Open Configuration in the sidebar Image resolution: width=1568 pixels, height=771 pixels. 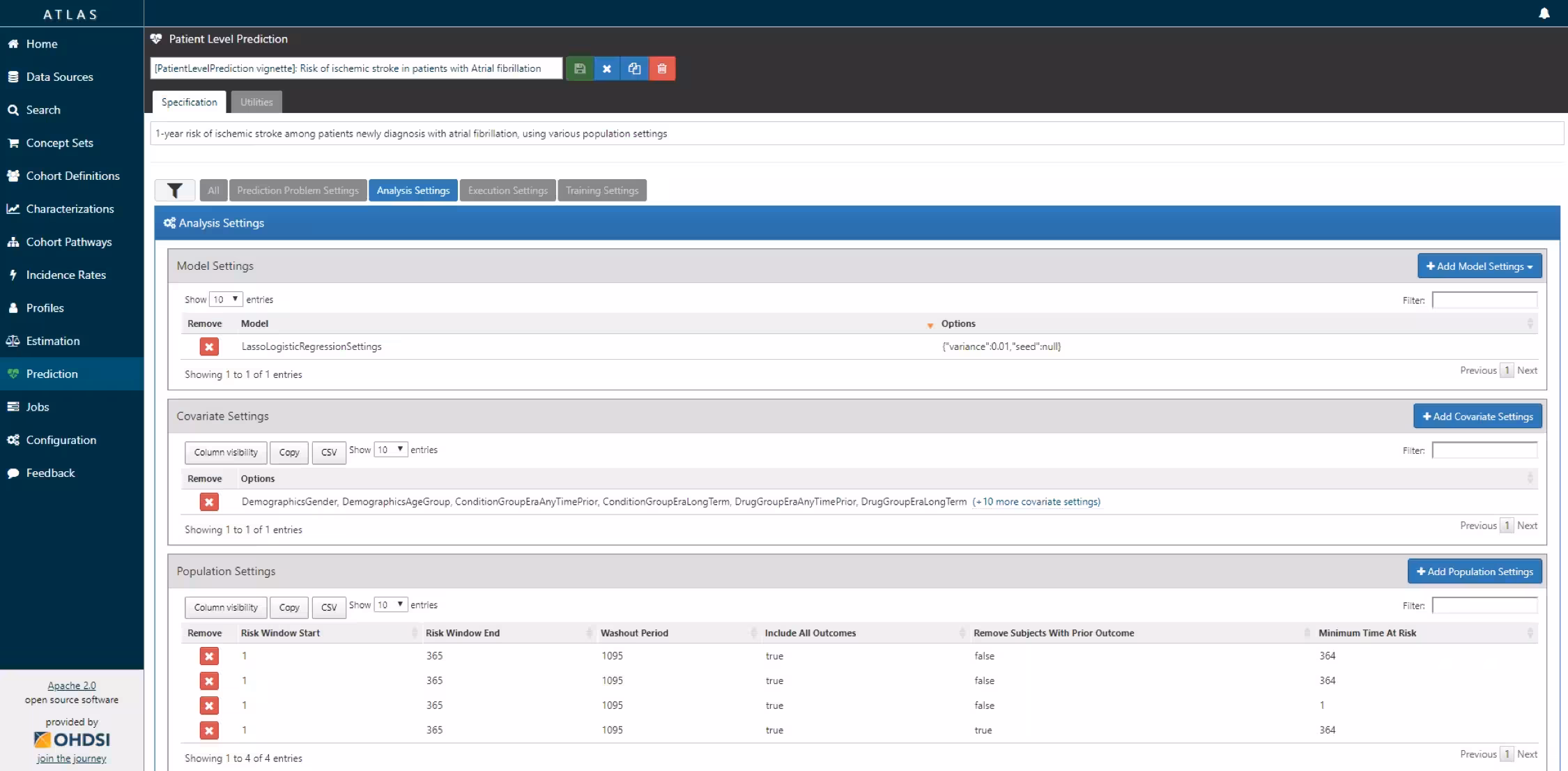tap(72, 440)
